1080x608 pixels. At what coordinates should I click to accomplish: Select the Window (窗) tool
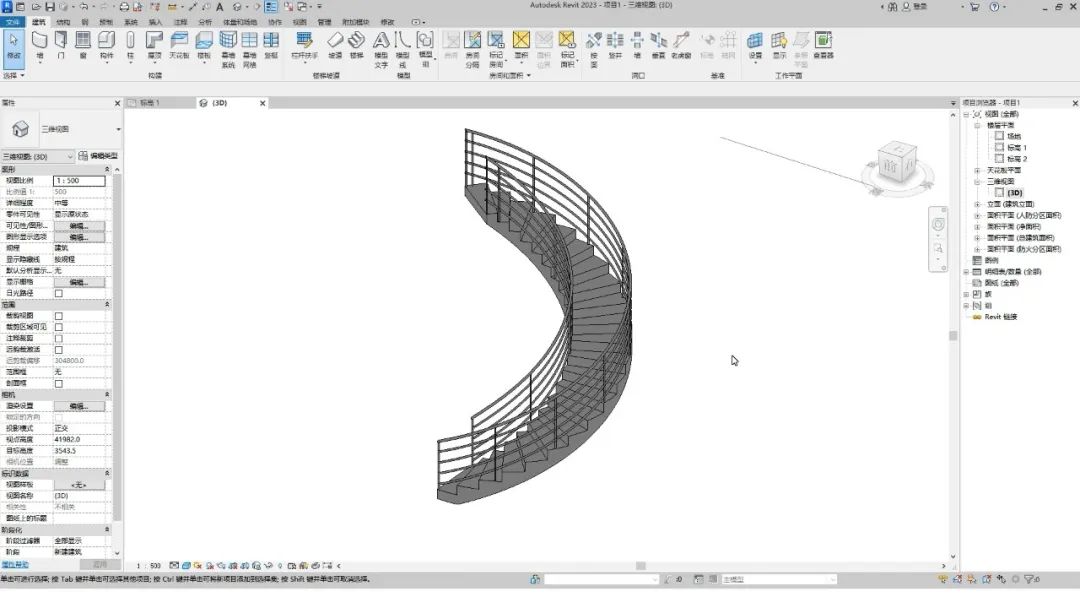(x=83, y=45)
